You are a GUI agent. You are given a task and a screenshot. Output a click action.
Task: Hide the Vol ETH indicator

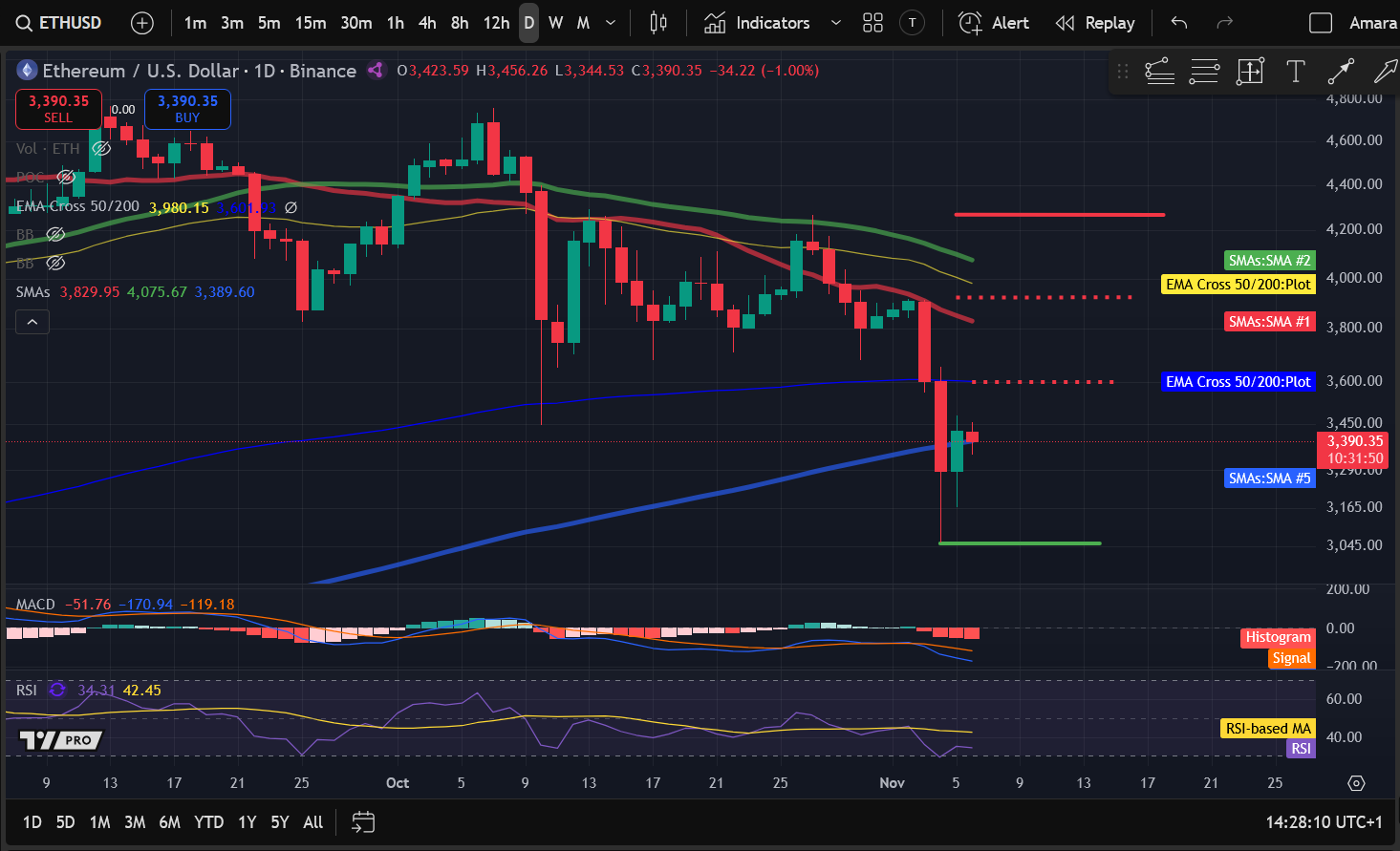click(x=100, y=148)
